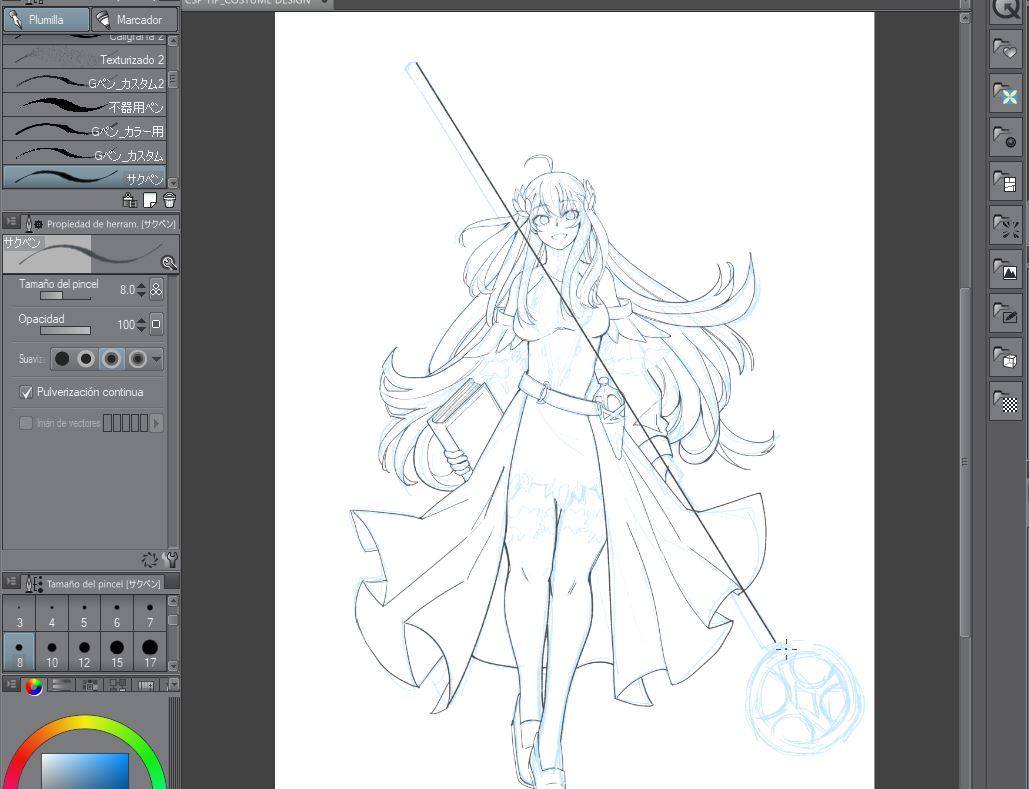This screenshot has width=1029, height=789.
Task: Click the Opacidad value stepper arrows
Action: [x=141, y=324]
